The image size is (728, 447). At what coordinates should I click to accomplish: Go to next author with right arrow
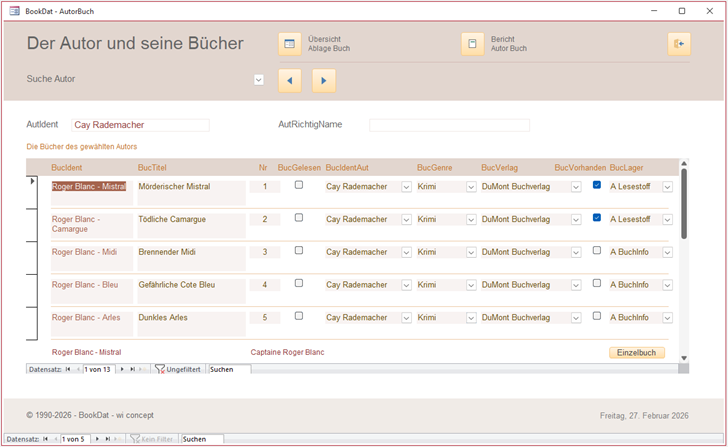(323, 81)
